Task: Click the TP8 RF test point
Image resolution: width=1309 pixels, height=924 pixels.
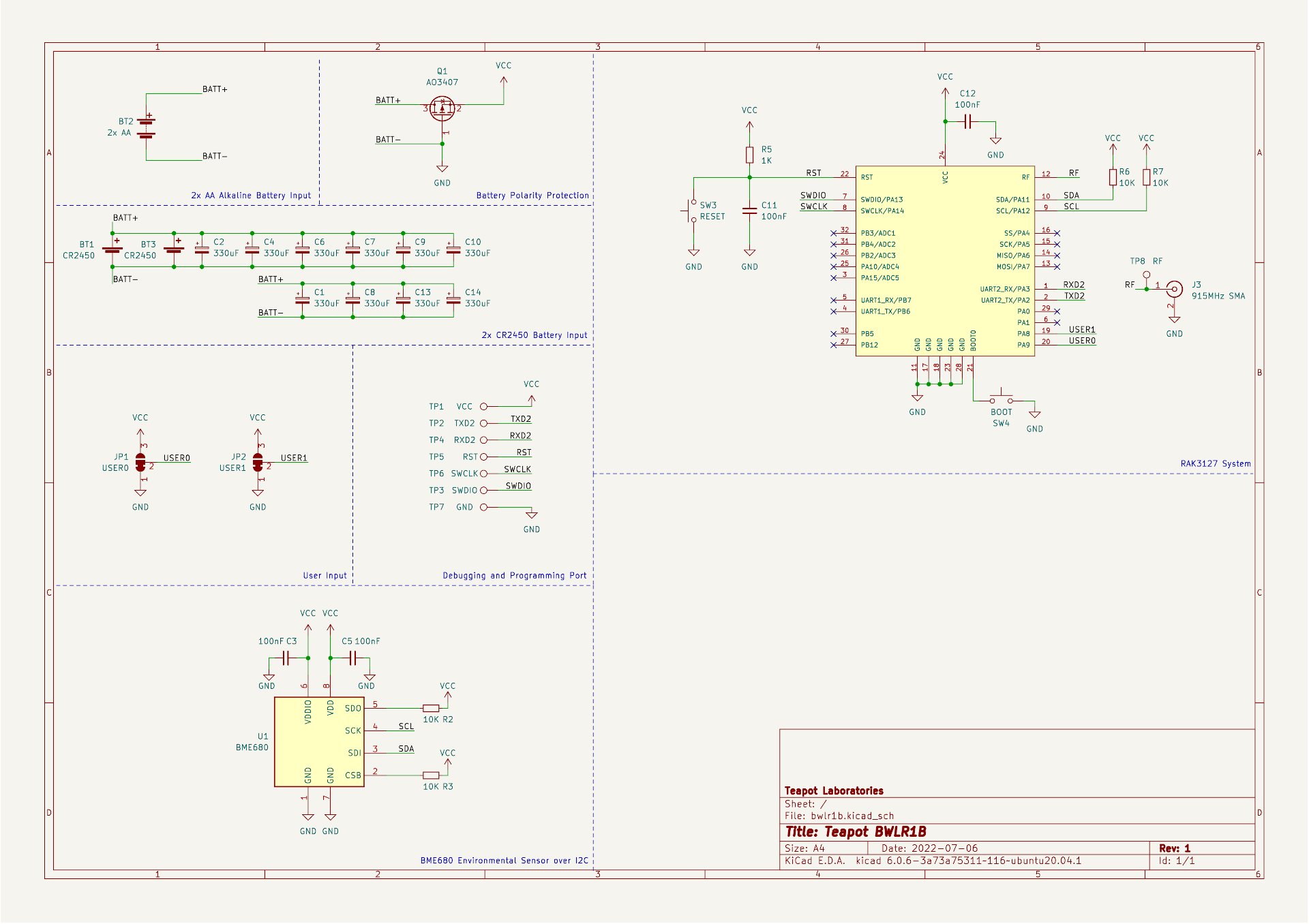Action: click(x=1146, y=276)
